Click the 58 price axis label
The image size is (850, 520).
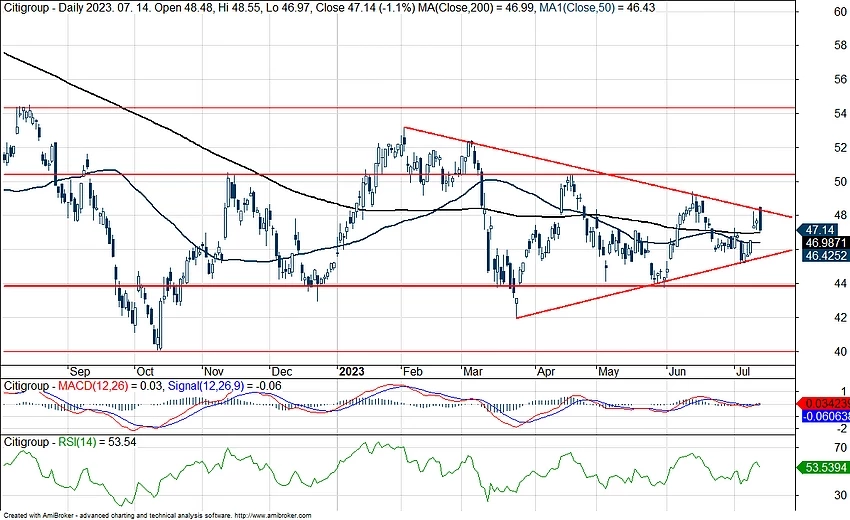[x=840, y=46]
